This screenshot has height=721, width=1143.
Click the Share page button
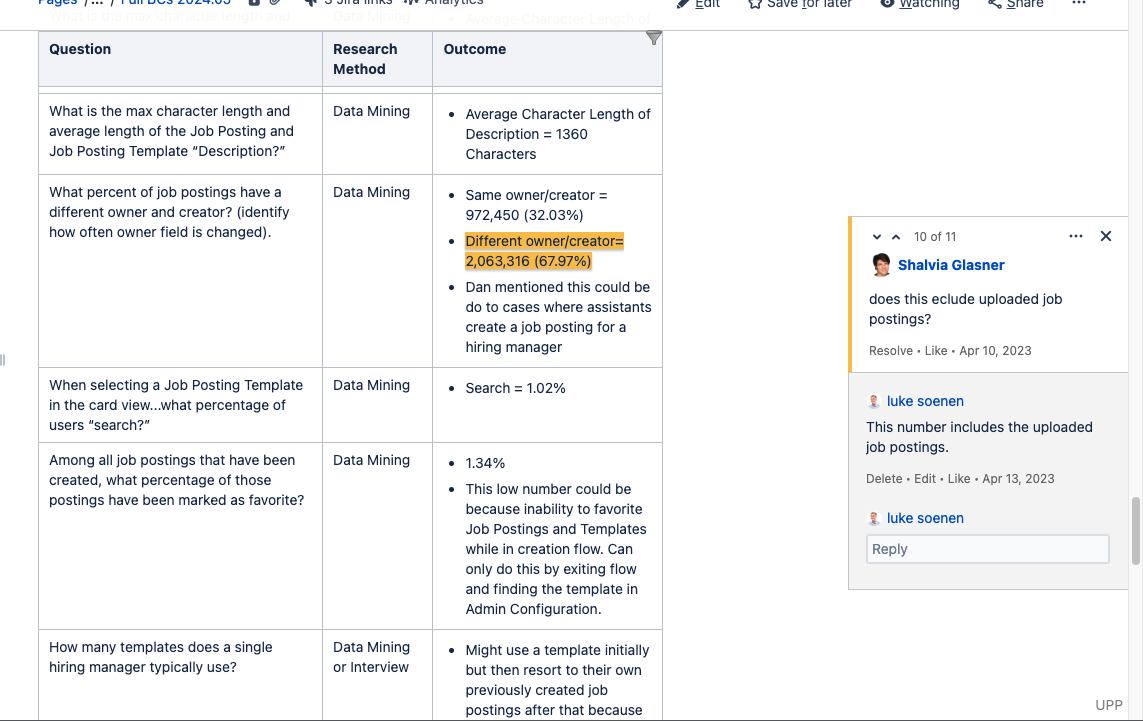coord(1015,4)
